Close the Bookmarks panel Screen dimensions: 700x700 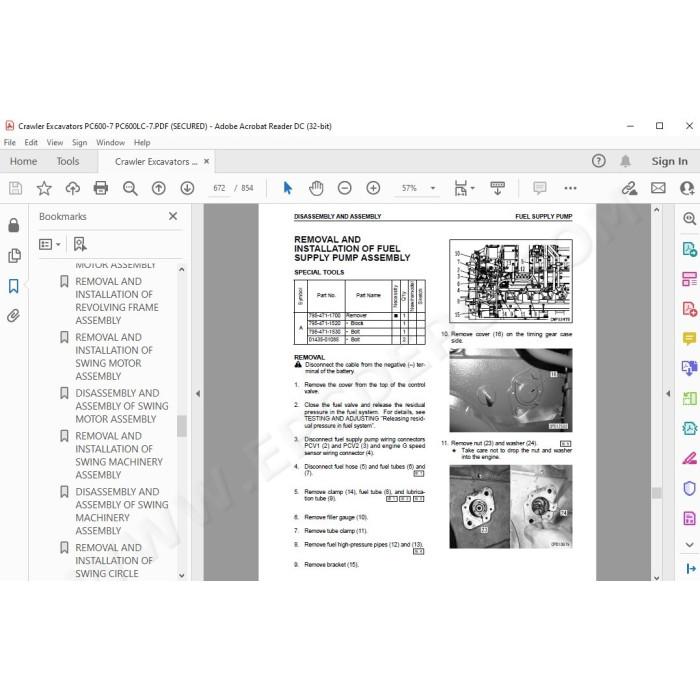coord(173,217)
